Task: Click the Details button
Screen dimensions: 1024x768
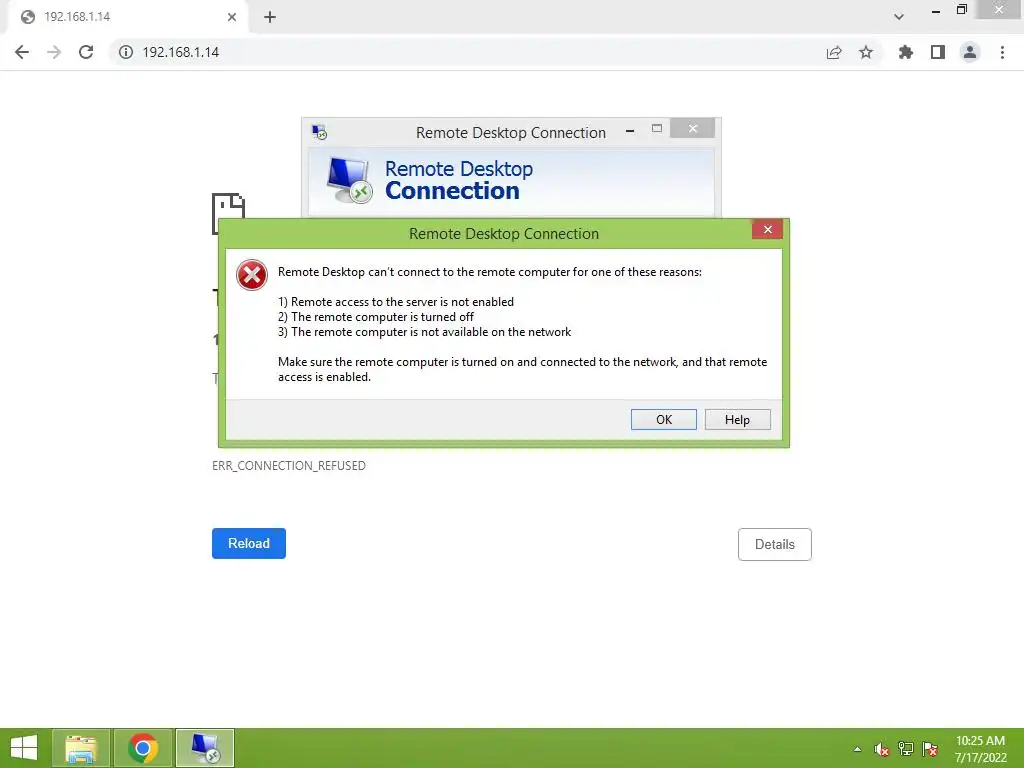Action: (775, 544)
